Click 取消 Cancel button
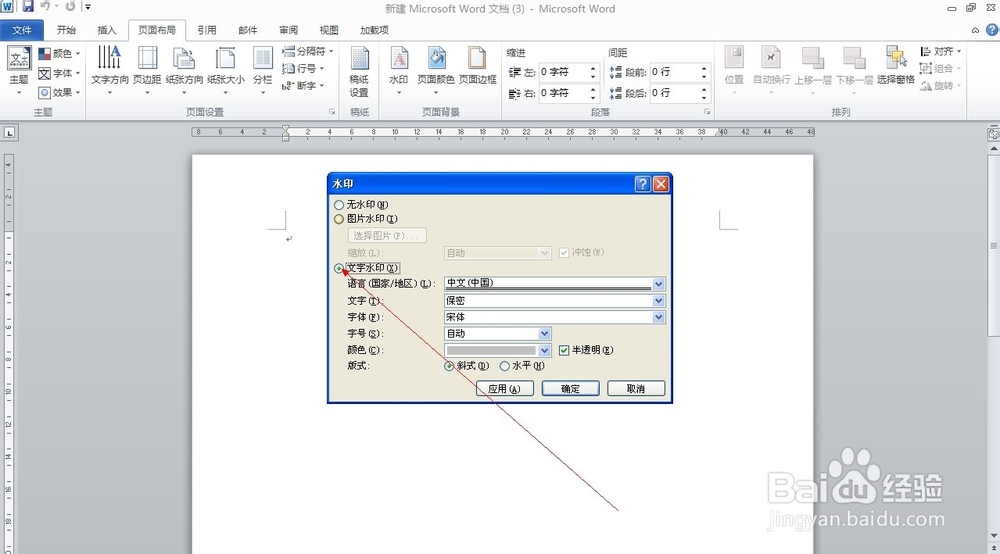Screen dimensions: 1000x554 pyautogui.click(x=636, y=388)
